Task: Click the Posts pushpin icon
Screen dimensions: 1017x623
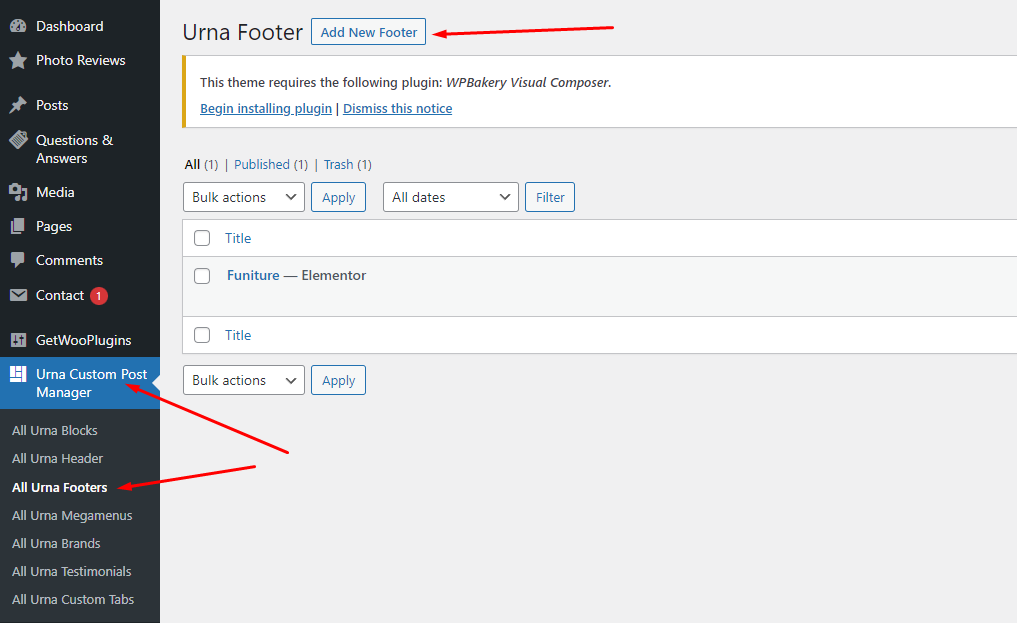Action: coord(18,105)
